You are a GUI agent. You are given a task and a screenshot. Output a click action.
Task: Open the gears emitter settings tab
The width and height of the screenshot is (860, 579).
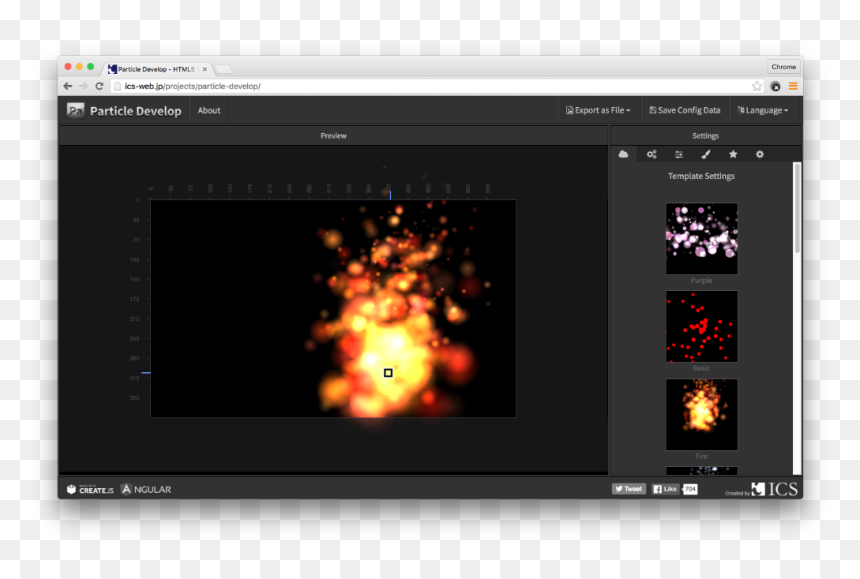pos(651,155)
